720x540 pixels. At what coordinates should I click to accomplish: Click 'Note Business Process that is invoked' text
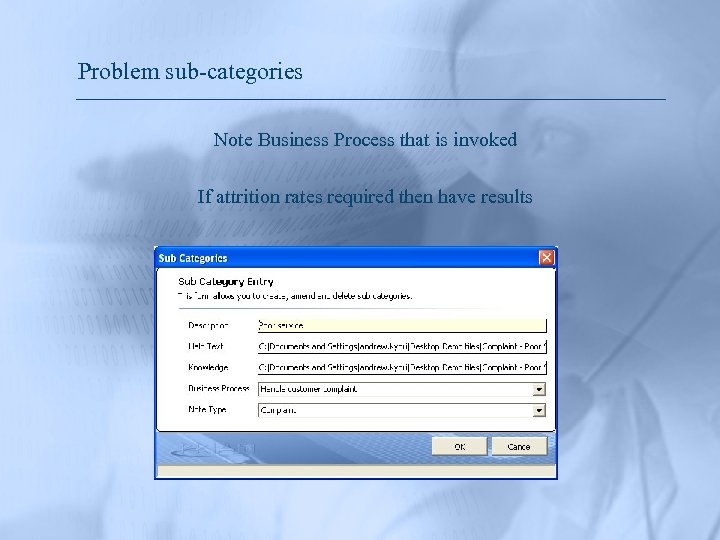[x=365, y=140]
